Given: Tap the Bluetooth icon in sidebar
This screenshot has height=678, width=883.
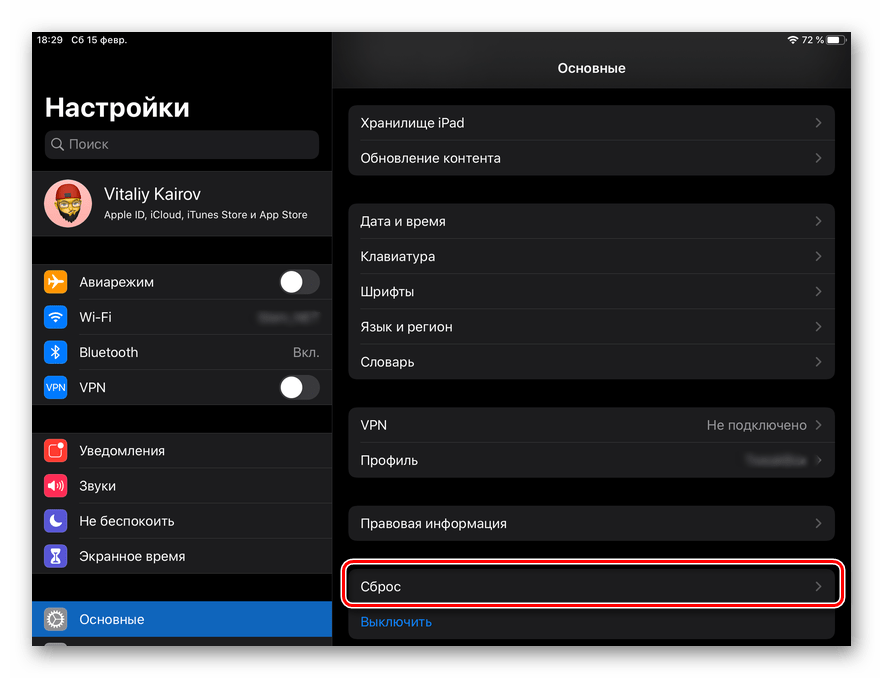Looking at the screenshot, I should (56, 352).
